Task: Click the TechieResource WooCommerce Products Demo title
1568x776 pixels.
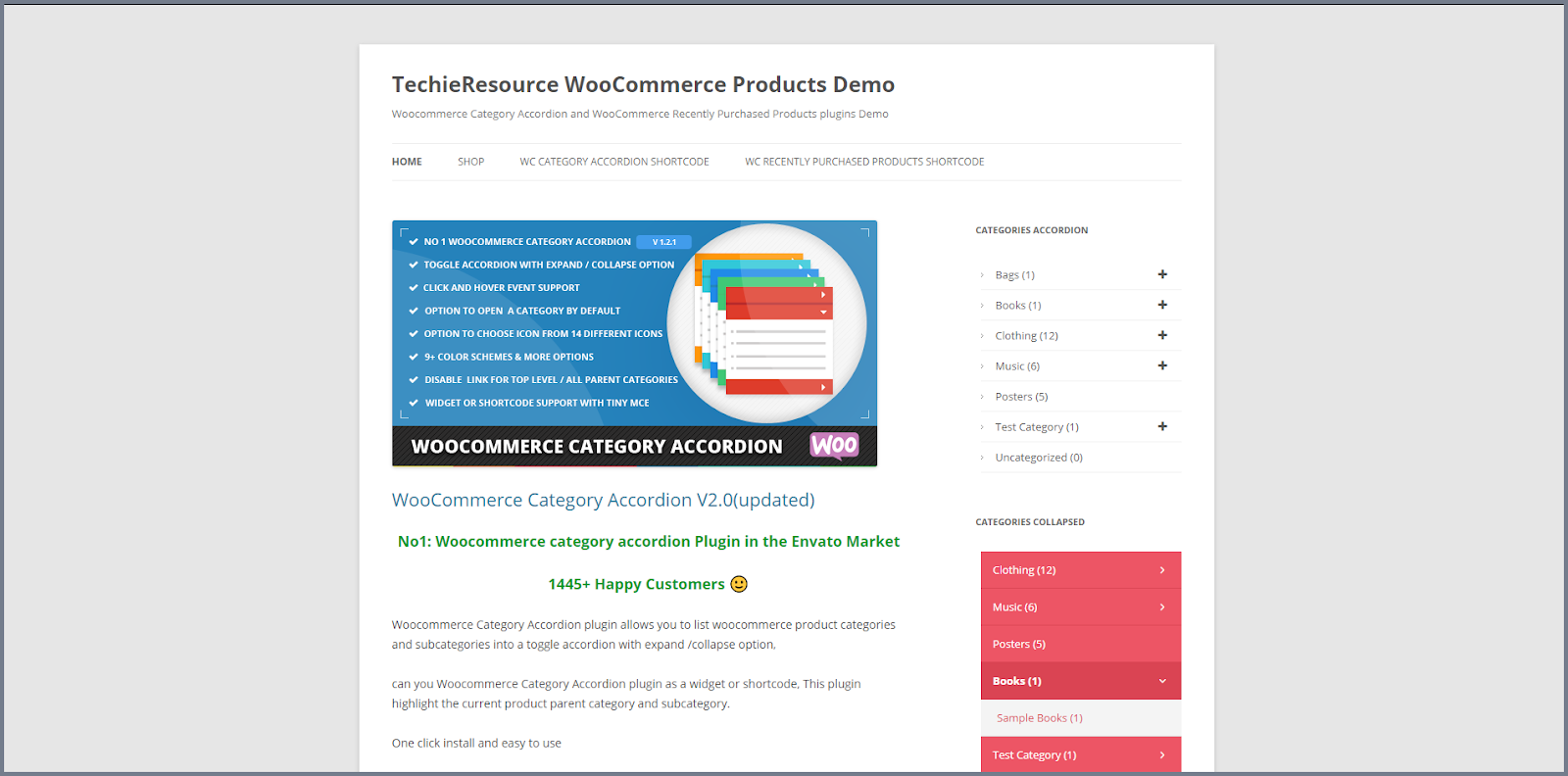Action: pos(643,84)
